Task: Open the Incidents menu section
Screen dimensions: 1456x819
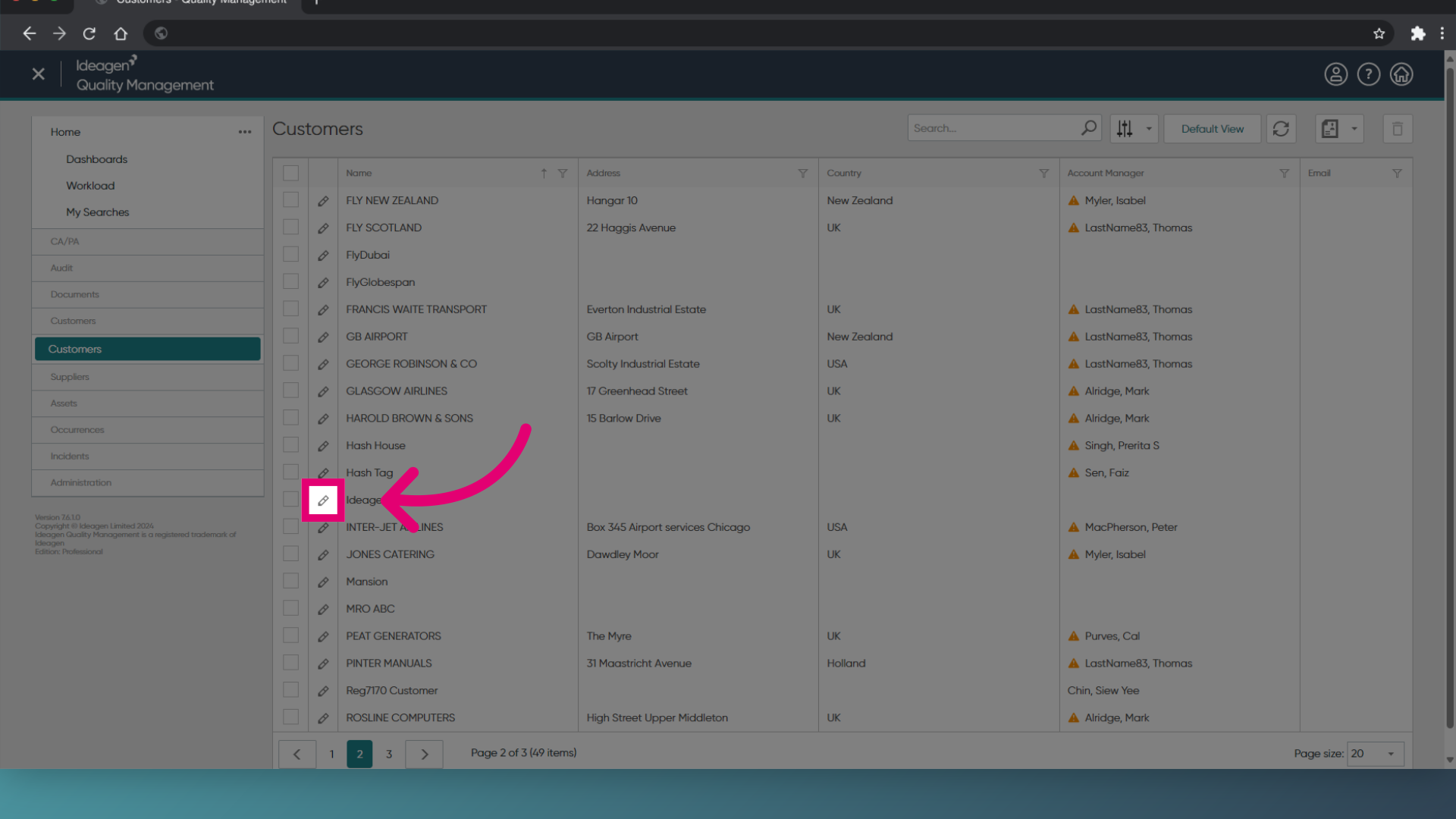Action: point(148,457)
